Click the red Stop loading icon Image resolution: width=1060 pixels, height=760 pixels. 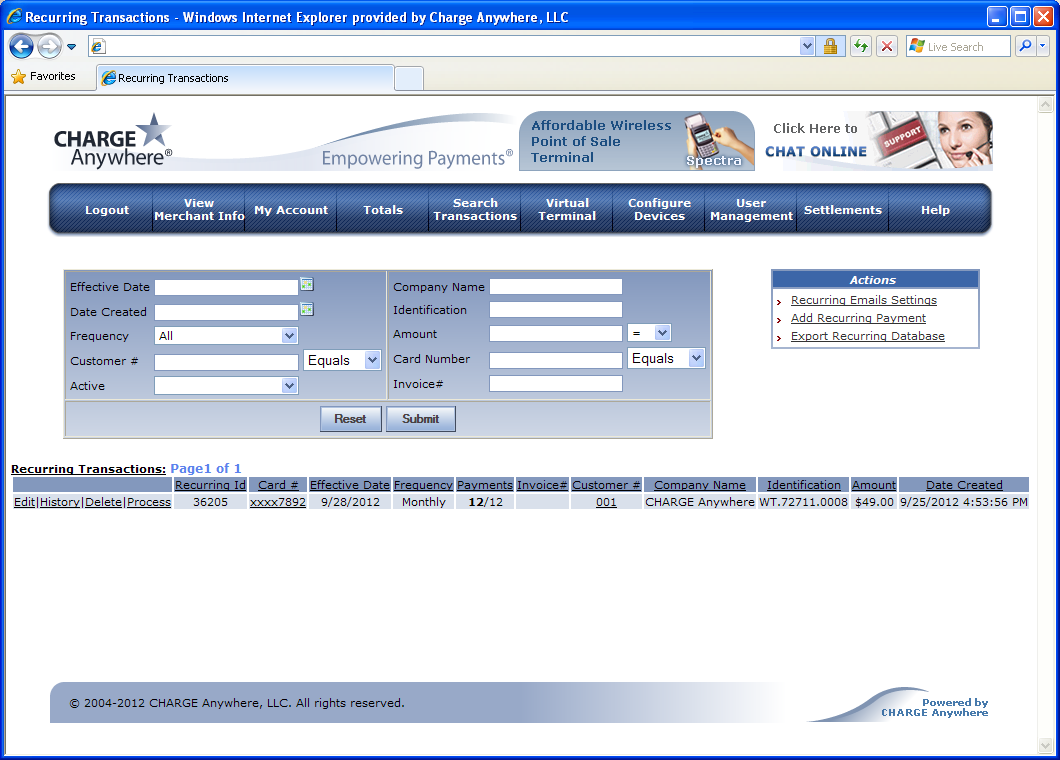click(887, 46)
